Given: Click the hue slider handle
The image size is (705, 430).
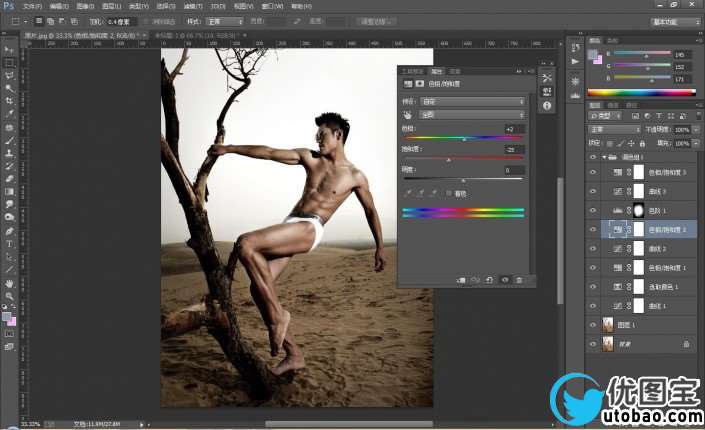Looking at the screenshot, I should (464, 139).
